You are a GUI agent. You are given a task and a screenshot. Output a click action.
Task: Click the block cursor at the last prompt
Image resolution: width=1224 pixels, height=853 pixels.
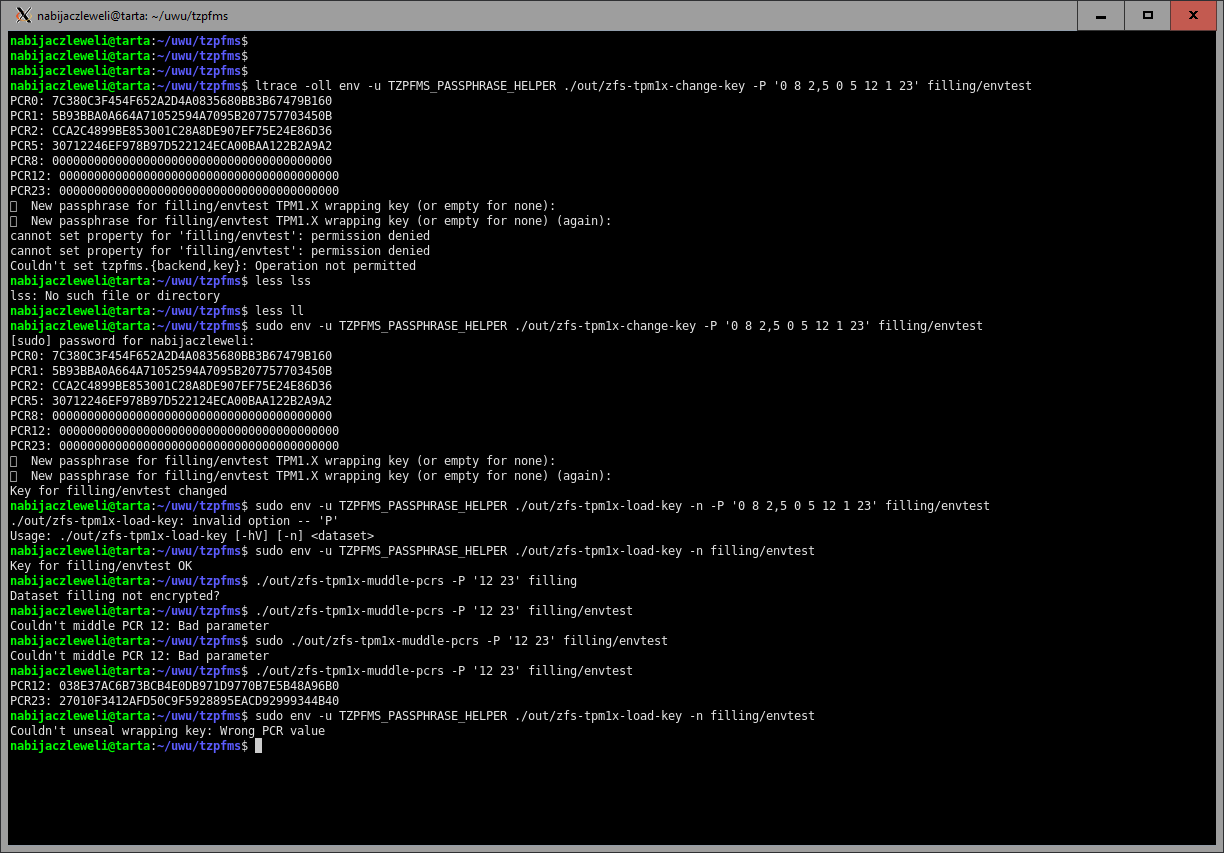pos(258,746)
